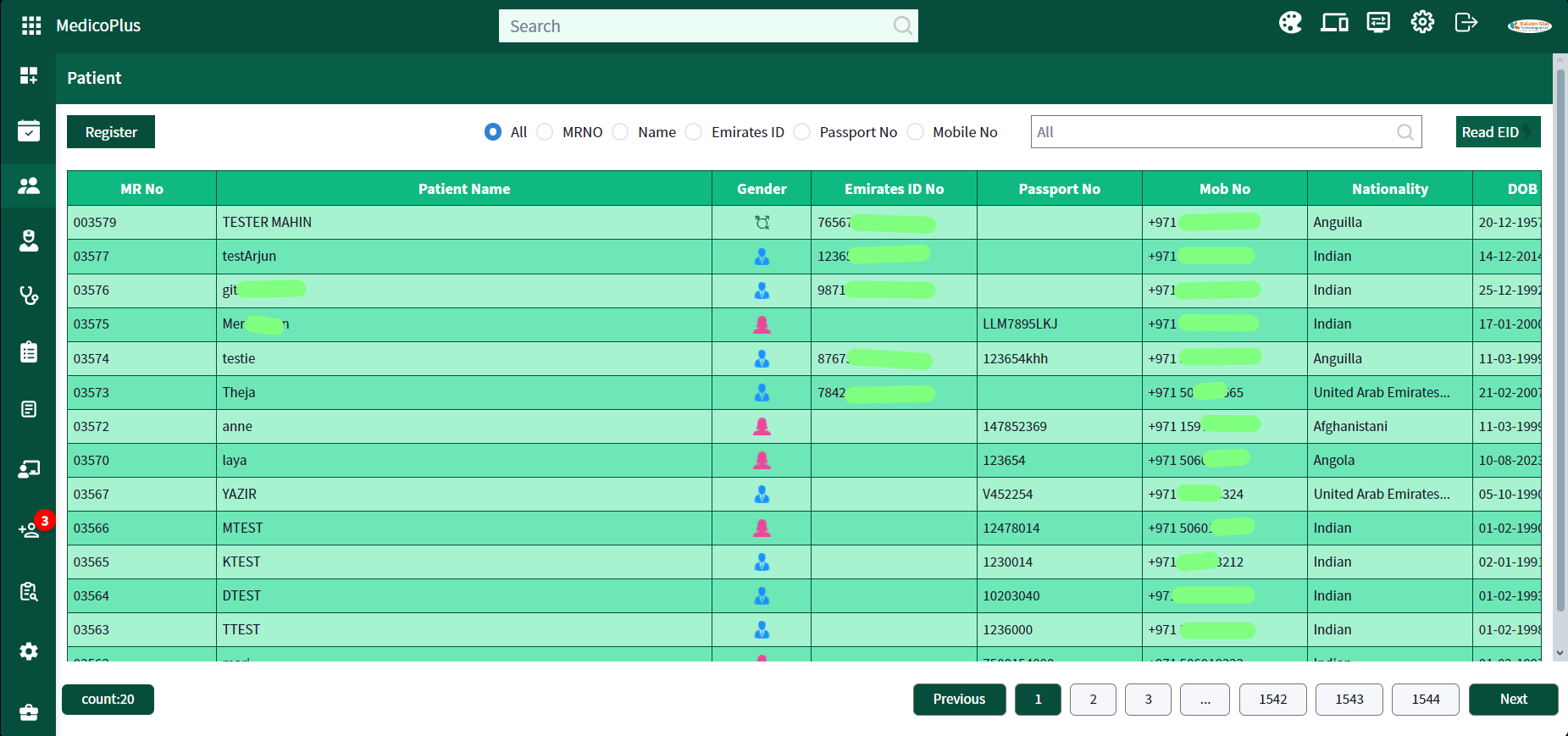1568x736 pixels.
Task: Open the apps grid menu icon
Action: click(x=31, y=25)
